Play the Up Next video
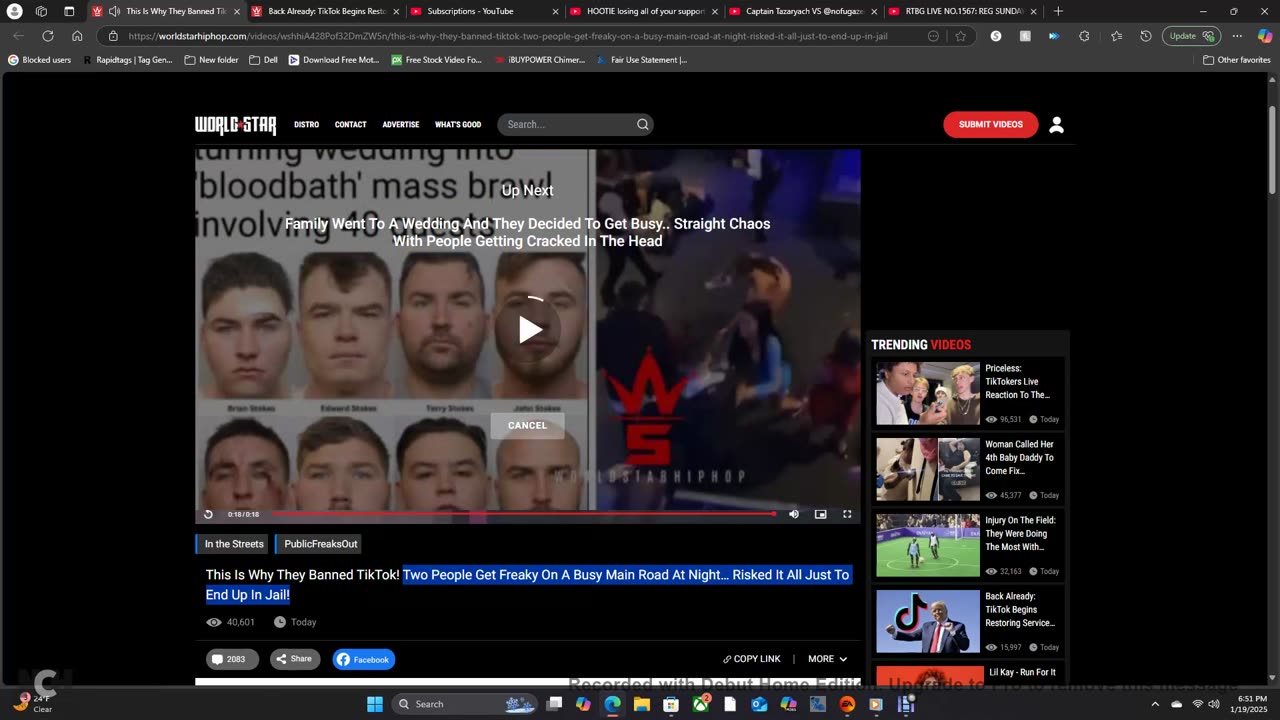This screenshot has height=720, width=1280. (x=529, y=329)
